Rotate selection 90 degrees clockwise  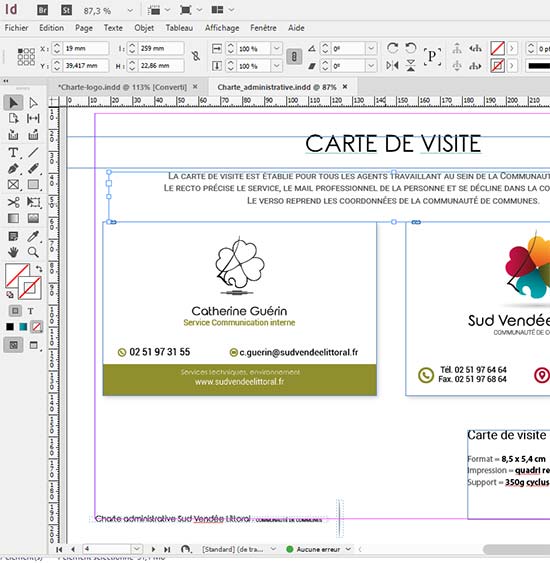tap(392, 48)
